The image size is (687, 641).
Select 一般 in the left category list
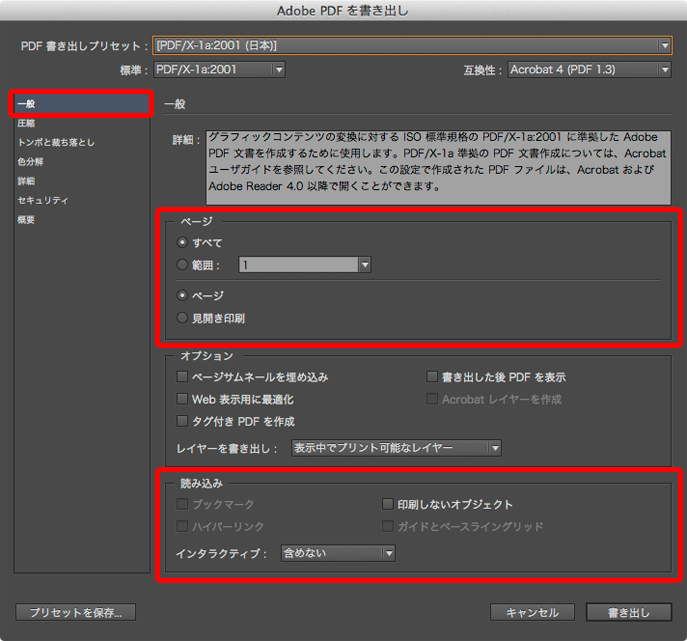[x=81, y=104]
